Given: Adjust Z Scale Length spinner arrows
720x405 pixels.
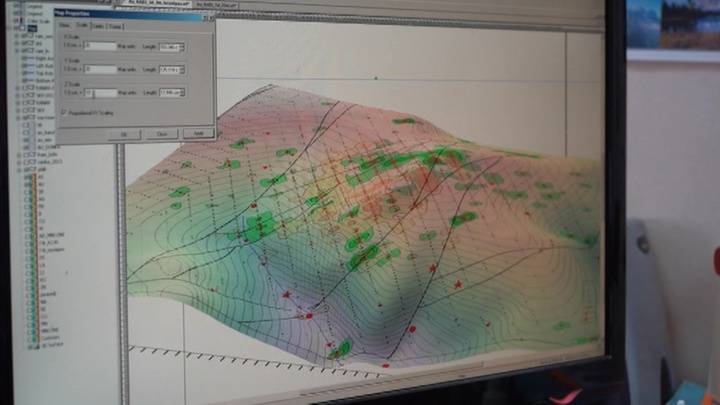Looking at the screenshot, I should pos(182,92).
